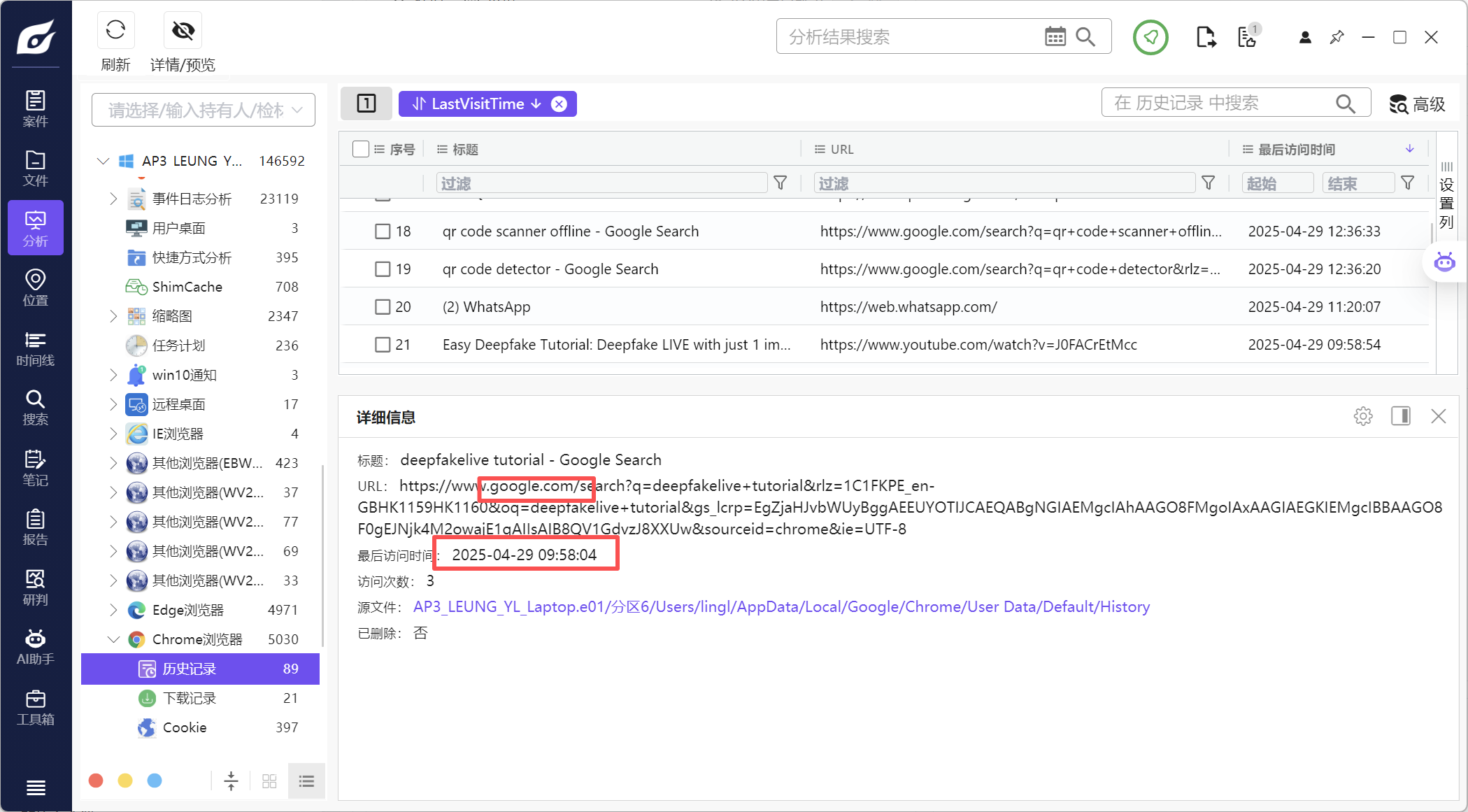Check the checkbox for WhatsApp row 20
This screenshot has height=812, width=1468.
pos(383,307)
